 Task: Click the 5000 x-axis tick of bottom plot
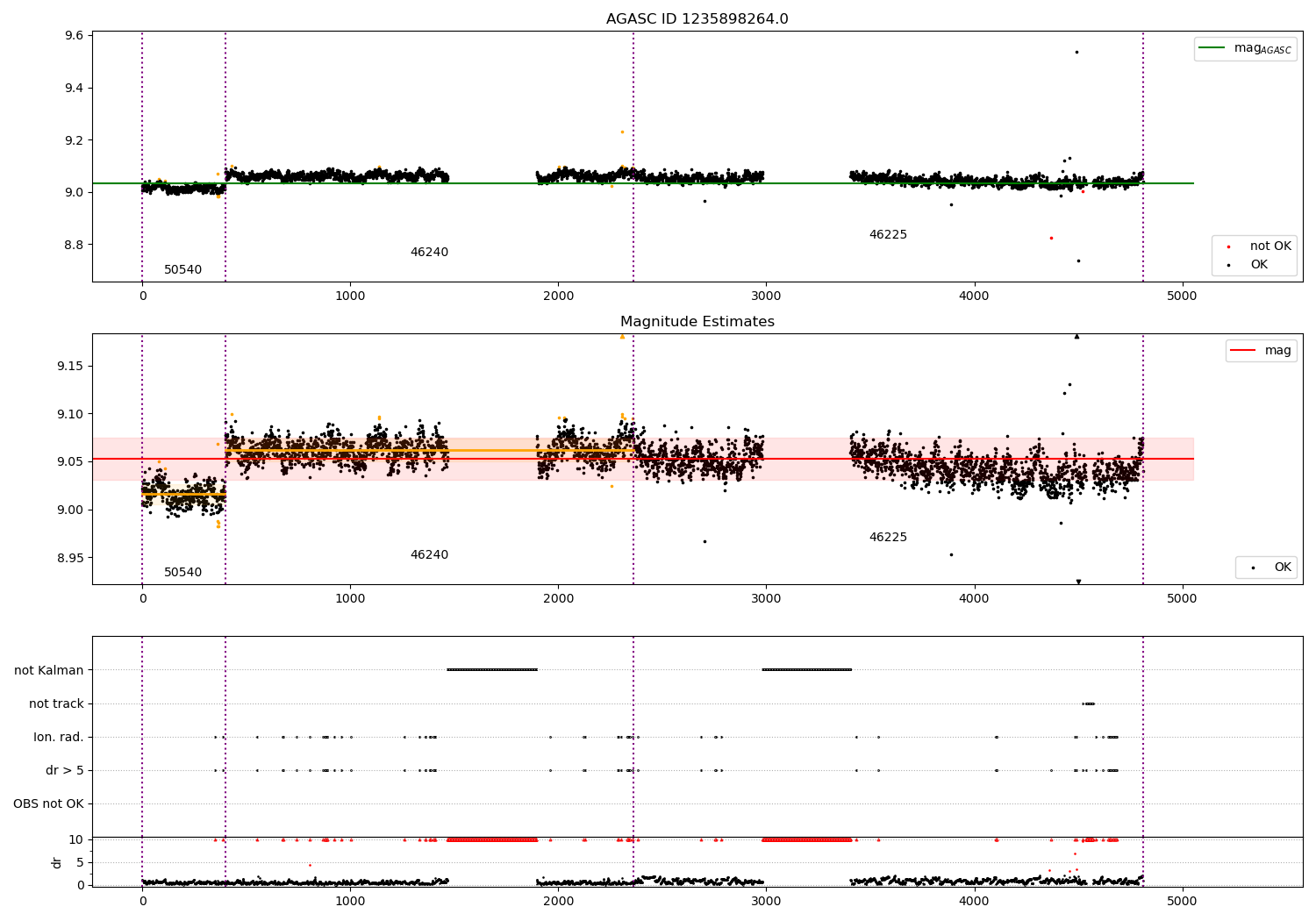click(1182, 901)
